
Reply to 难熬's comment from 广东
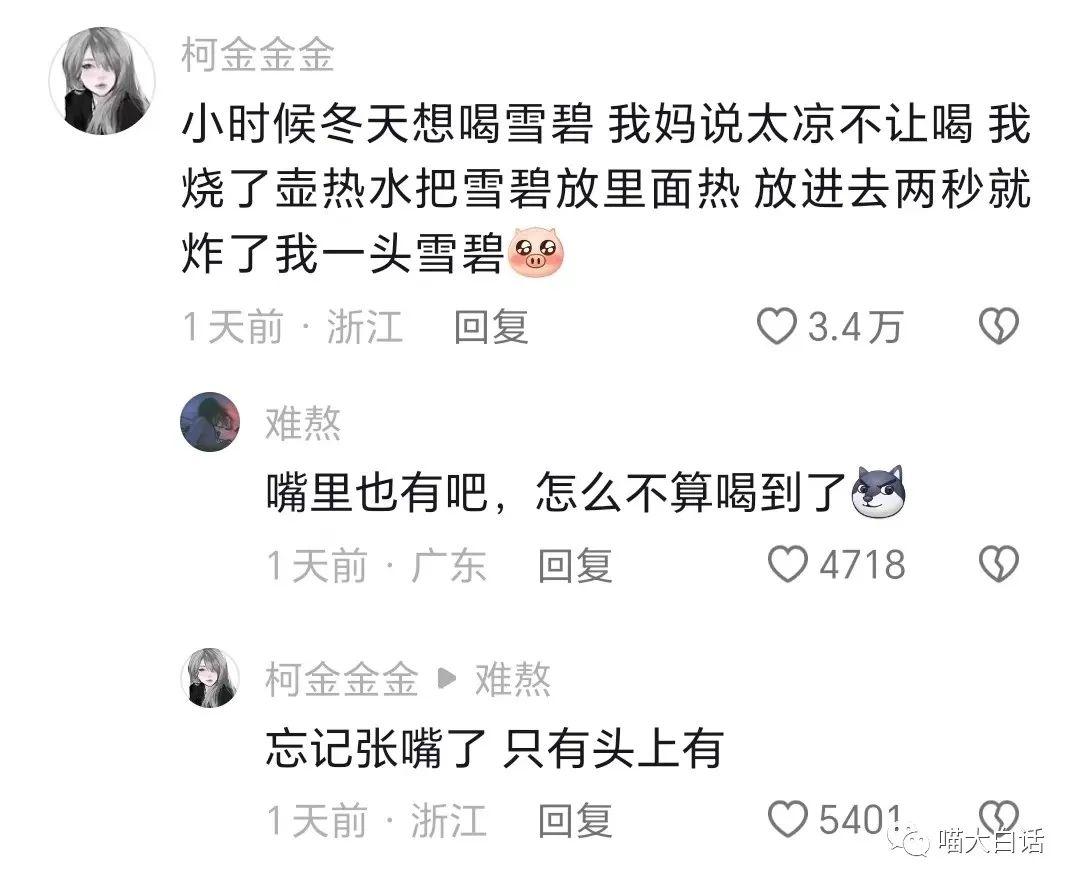575,566
